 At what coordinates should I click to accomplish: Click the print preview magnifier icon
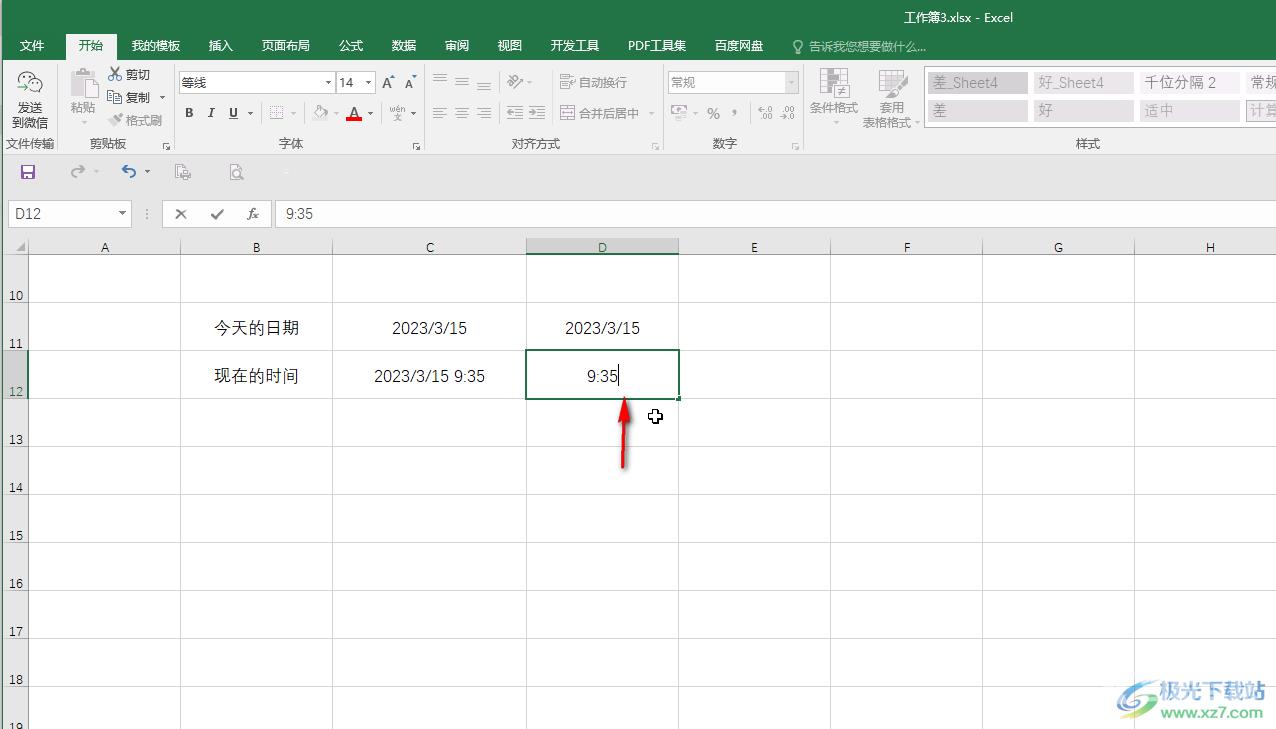click(x=236, y=172)
